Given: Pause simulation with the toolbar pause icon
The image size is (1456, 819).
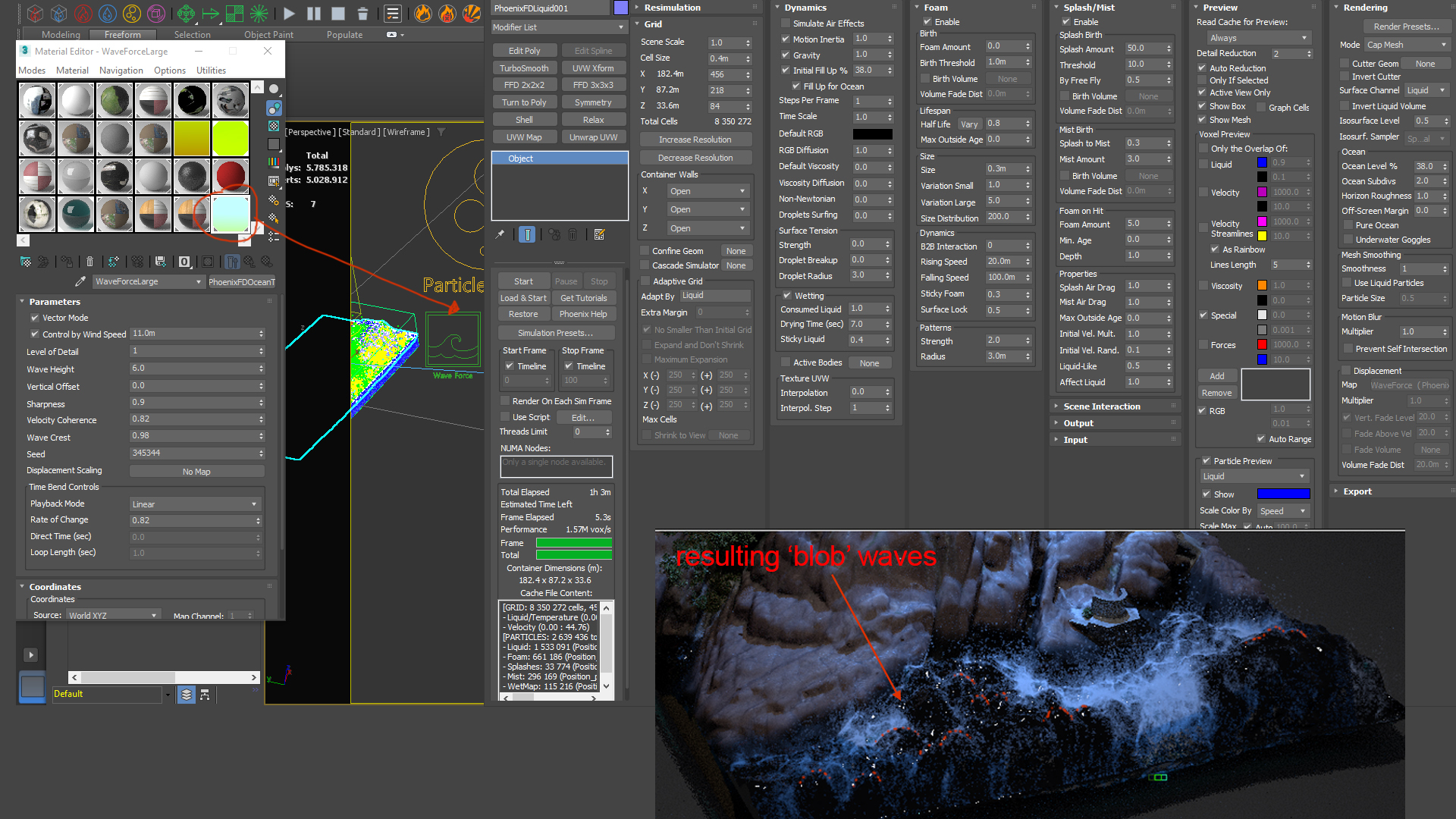Looking at the screenshot, I should coord(314,13).
